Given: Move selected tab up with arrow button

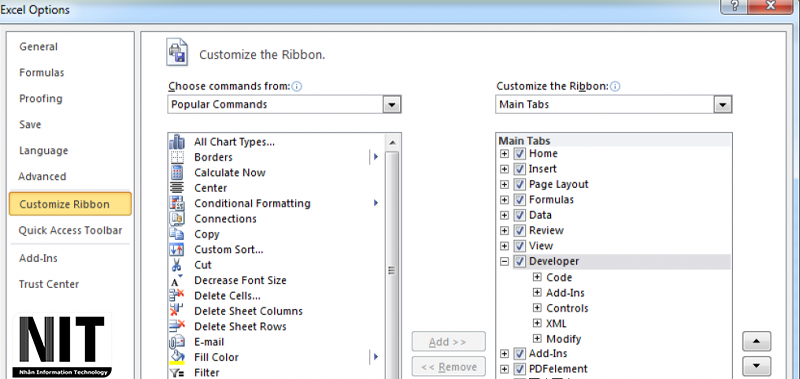Looking at the screenshot, I should [757, 341].
